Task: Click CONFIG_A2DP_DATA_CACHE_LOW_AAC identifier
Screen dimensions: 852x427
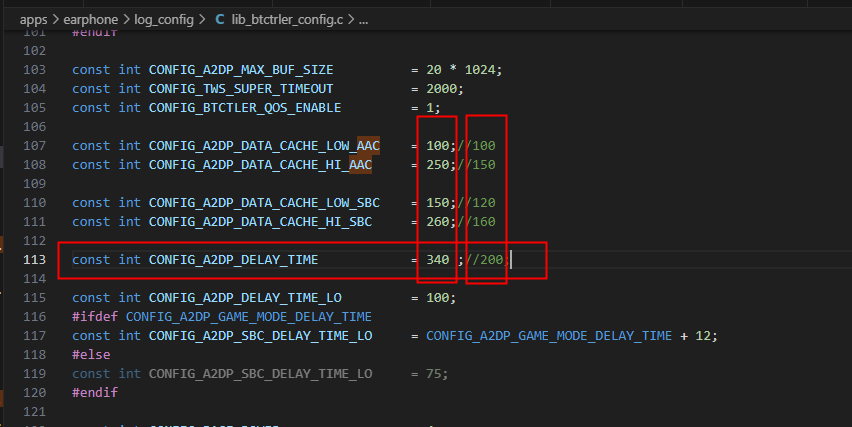Action: [x=264, y=146]
